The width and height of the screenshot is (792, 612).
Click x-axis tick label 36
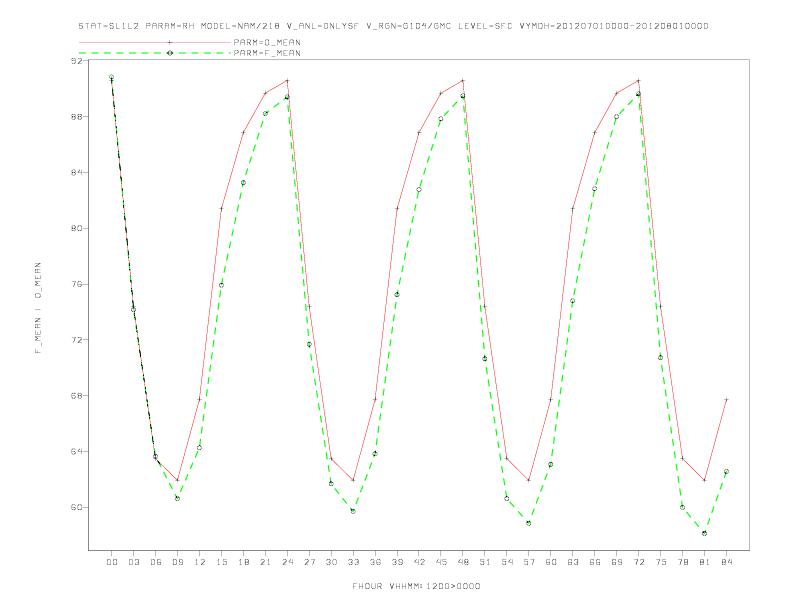pos(375,562)
